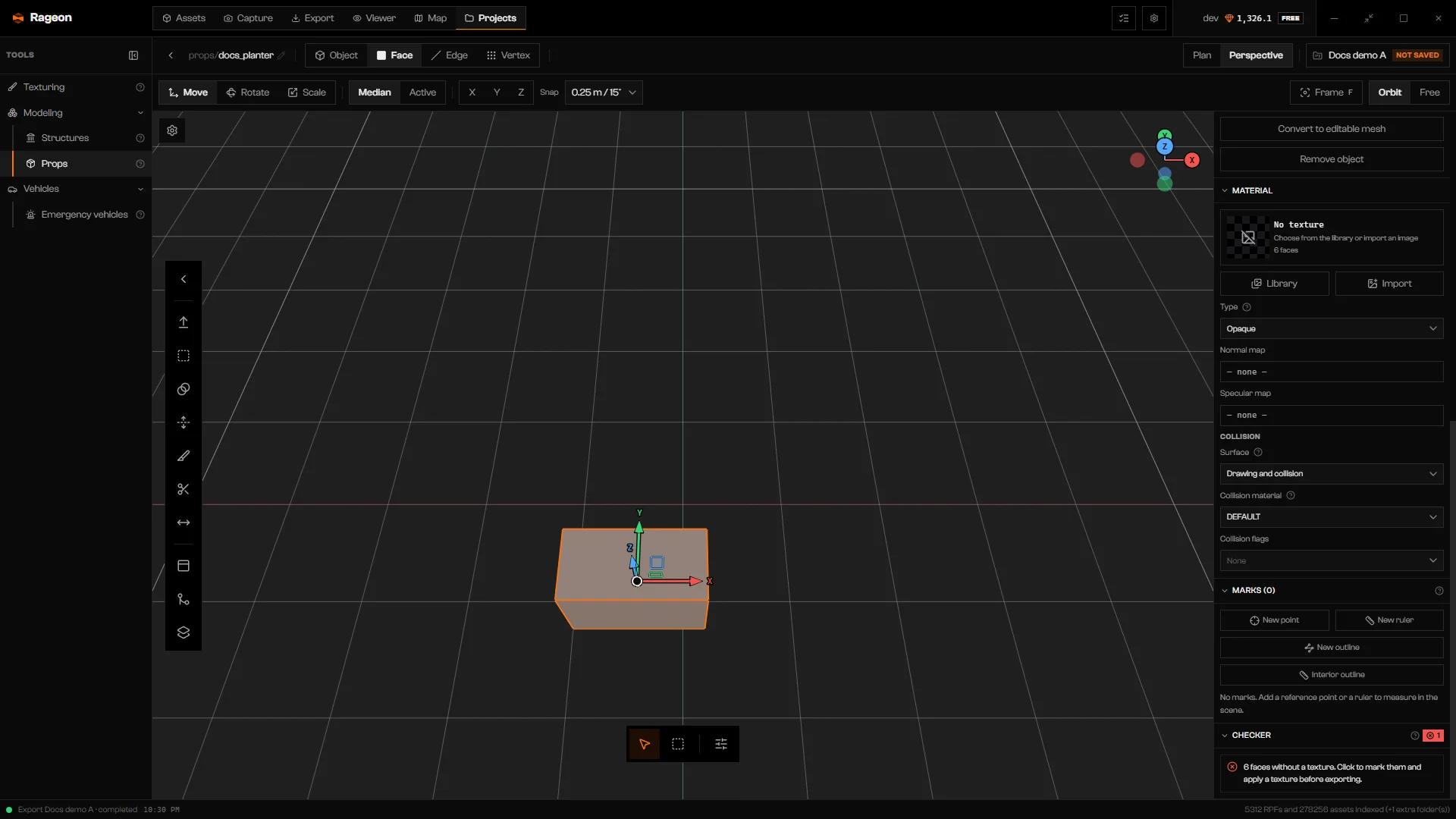
Task: Select the Rotate transform mode
Action: coord(248,93)
